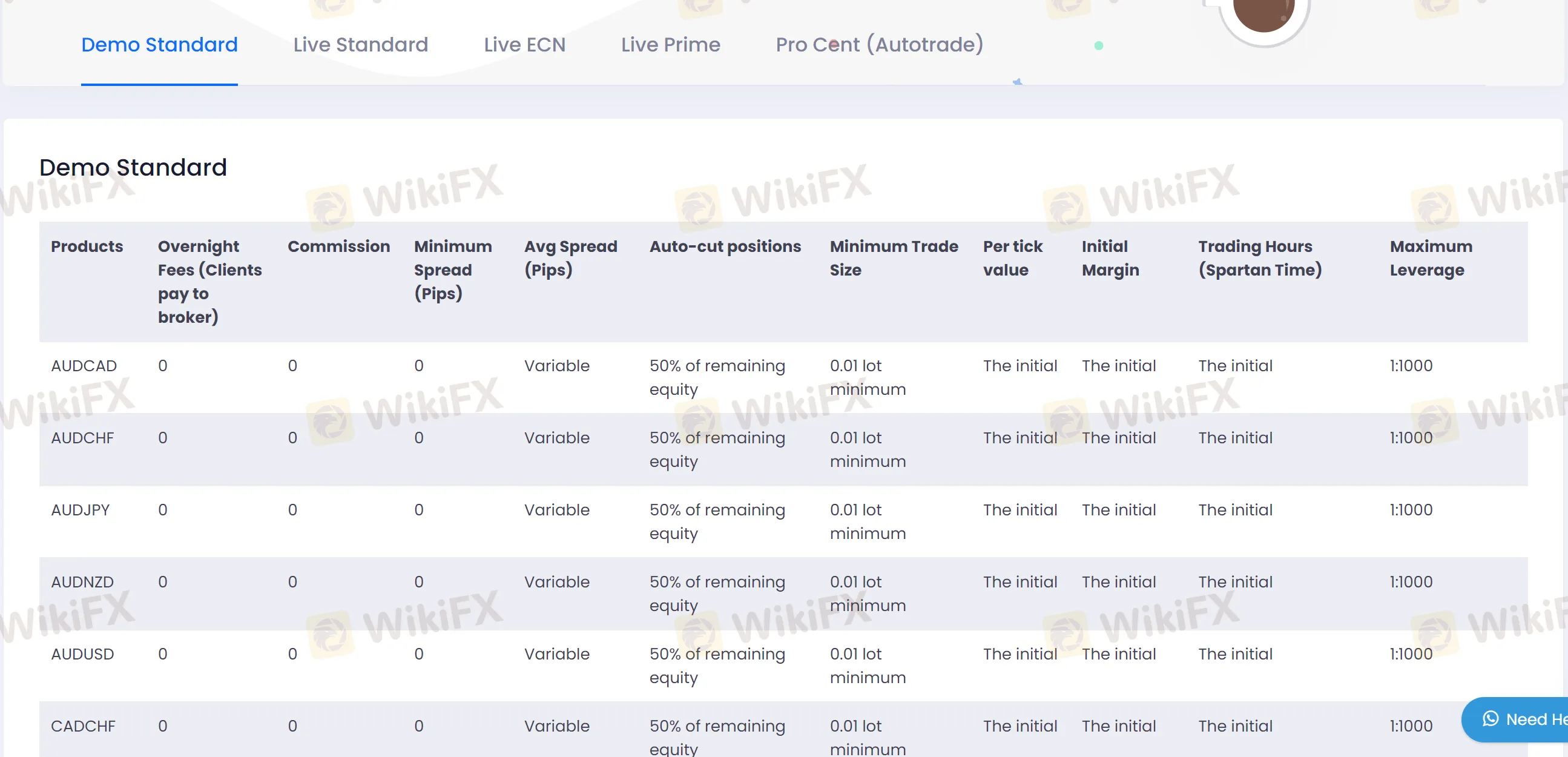Click the Demo Standard section heading
Image resolution: width=1568 pixels, height=757 pixels.
[x=133, y=167]
